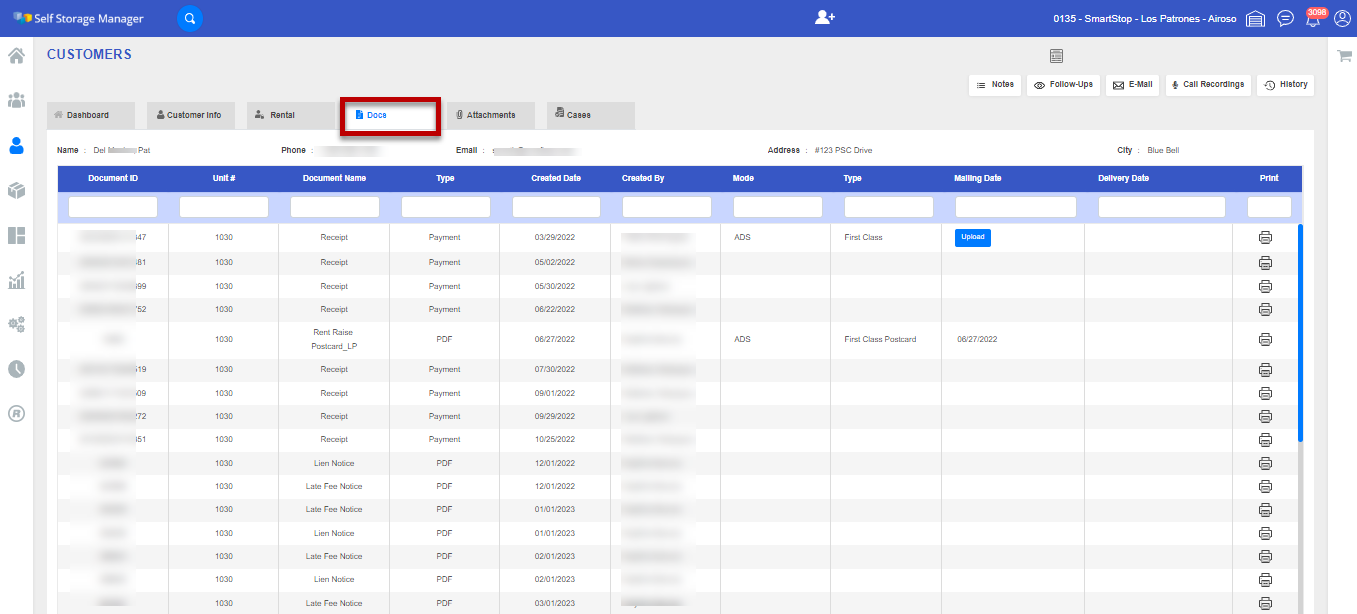
Task: Open the search magnifier in top bar
Action: coord(190,18)
